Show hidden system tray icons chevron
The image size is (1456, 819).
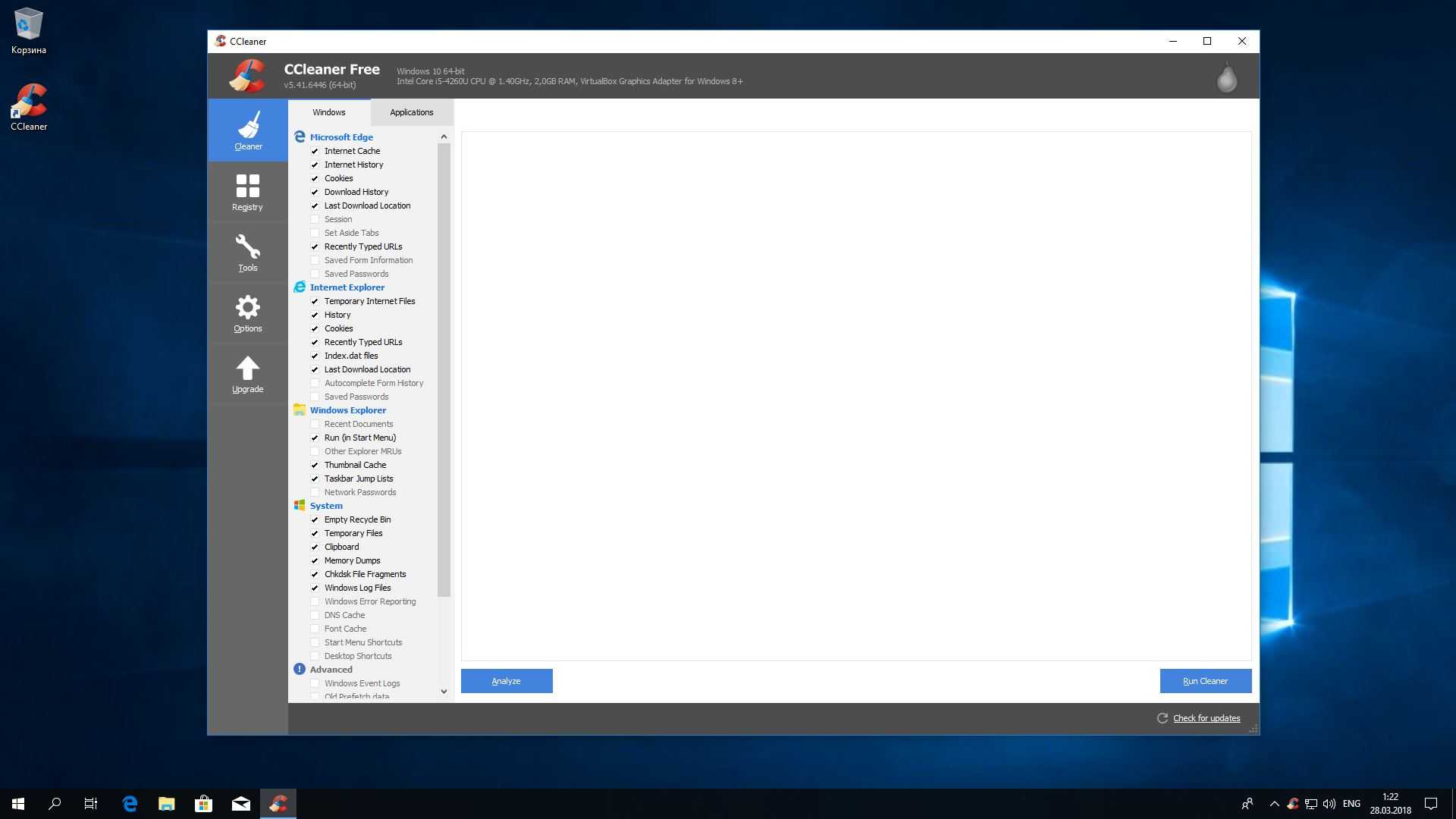(x=1274, y=804)
